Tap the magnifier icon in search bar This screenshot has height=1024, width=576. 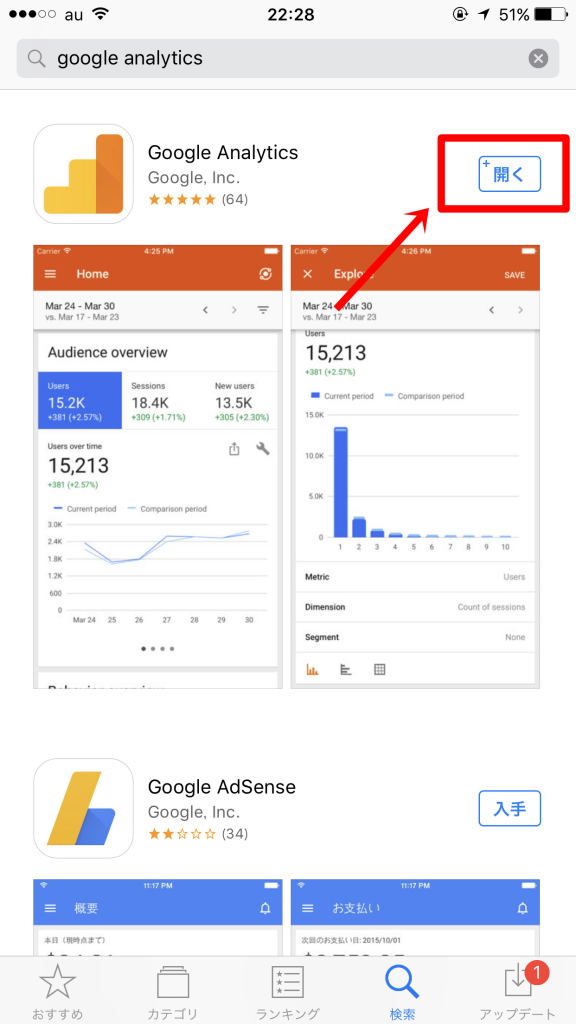[37, 59]
